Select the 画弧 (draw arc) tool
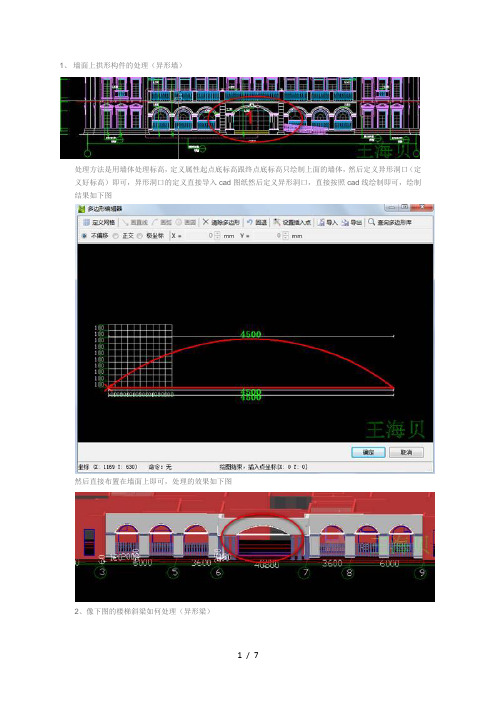Viewport: 496px width, 702px height. (162, 223)
